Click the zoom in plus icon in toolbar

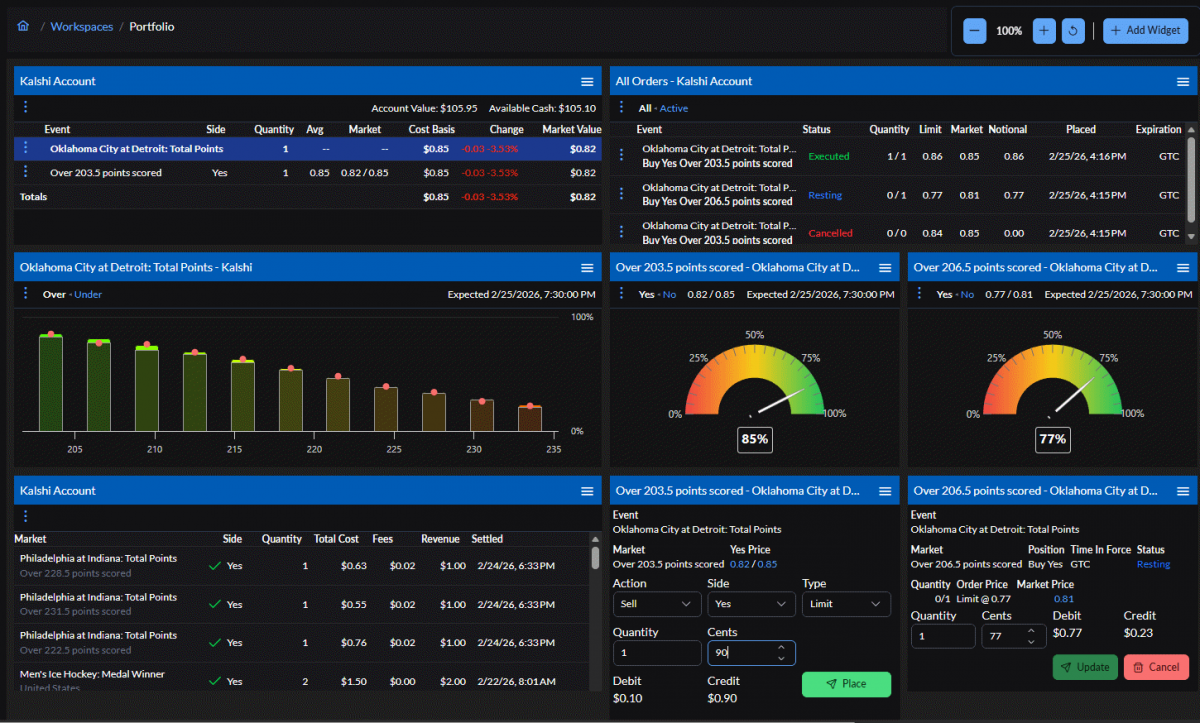(1044, 30)
